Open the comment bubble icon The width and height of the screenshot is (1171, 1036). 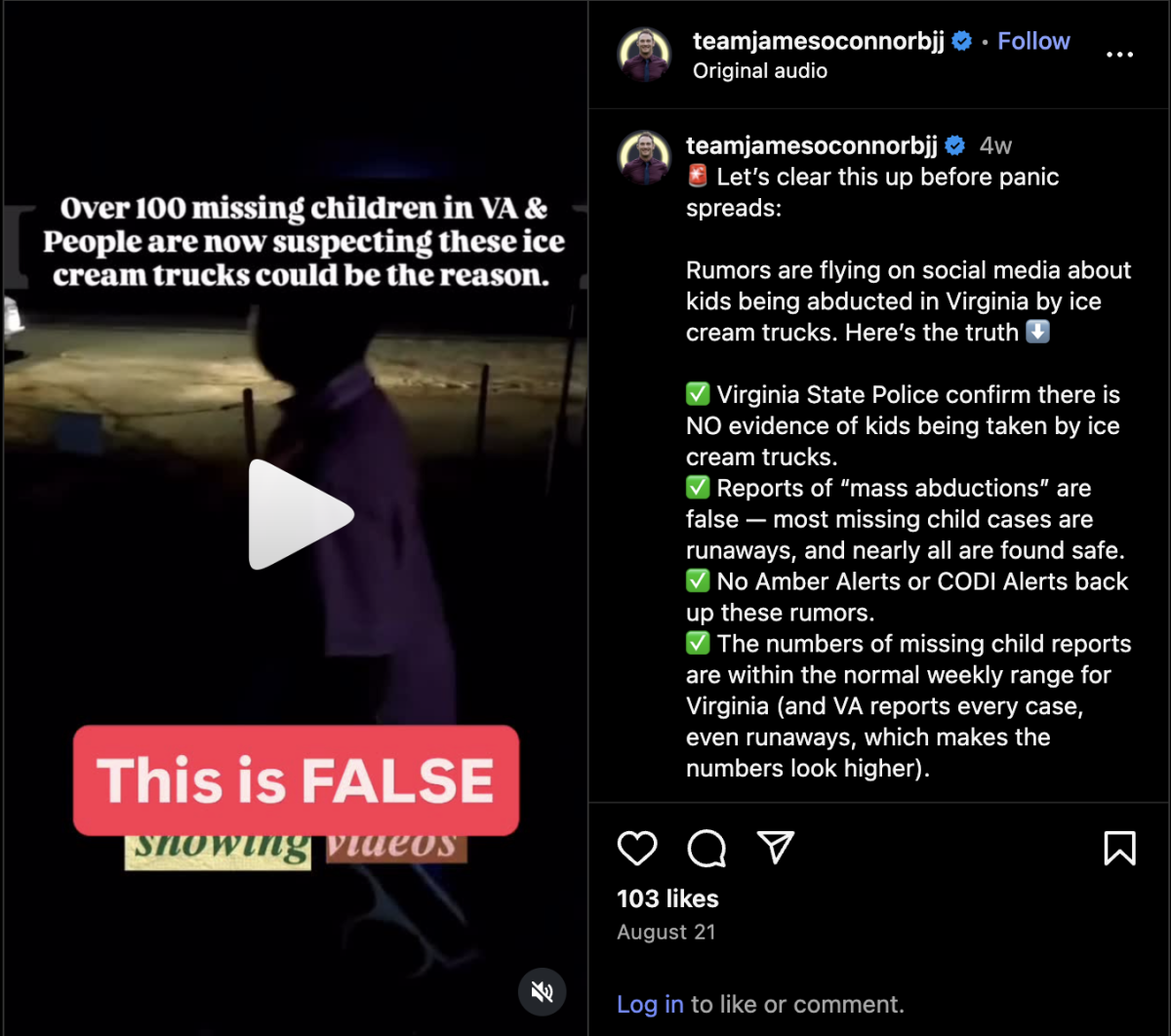tap(707, 848)
